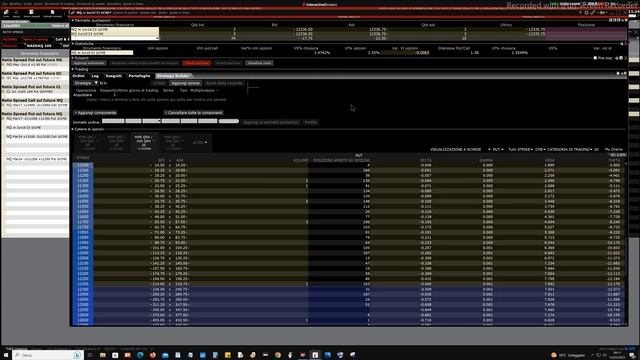Select the 12500 strike row

pos(349,304)
